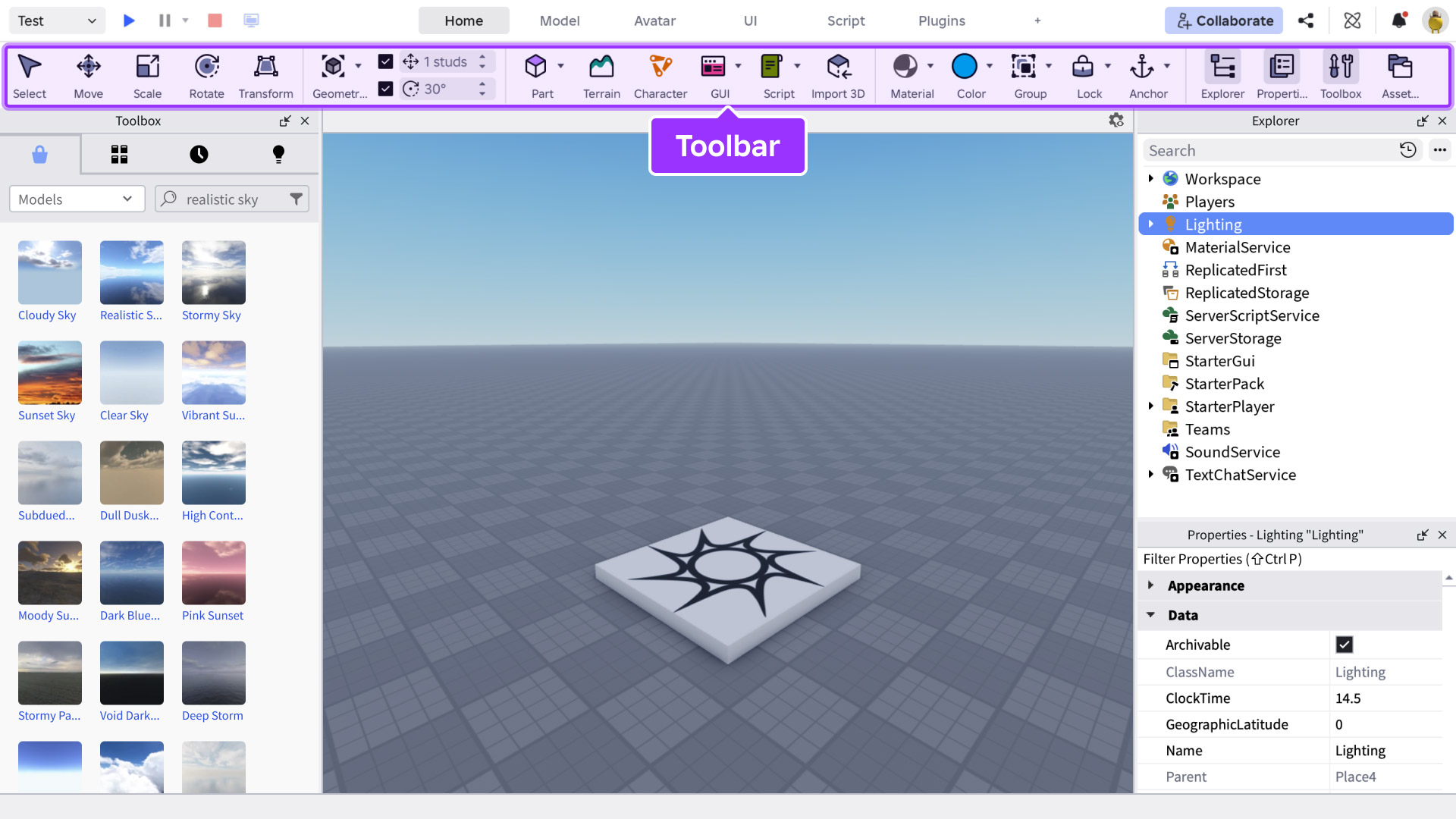Open Toolbox recent tab (clock icon)
Image resolution: width=1456 pixels, height=819 pixels.
(x=199, y=155)
